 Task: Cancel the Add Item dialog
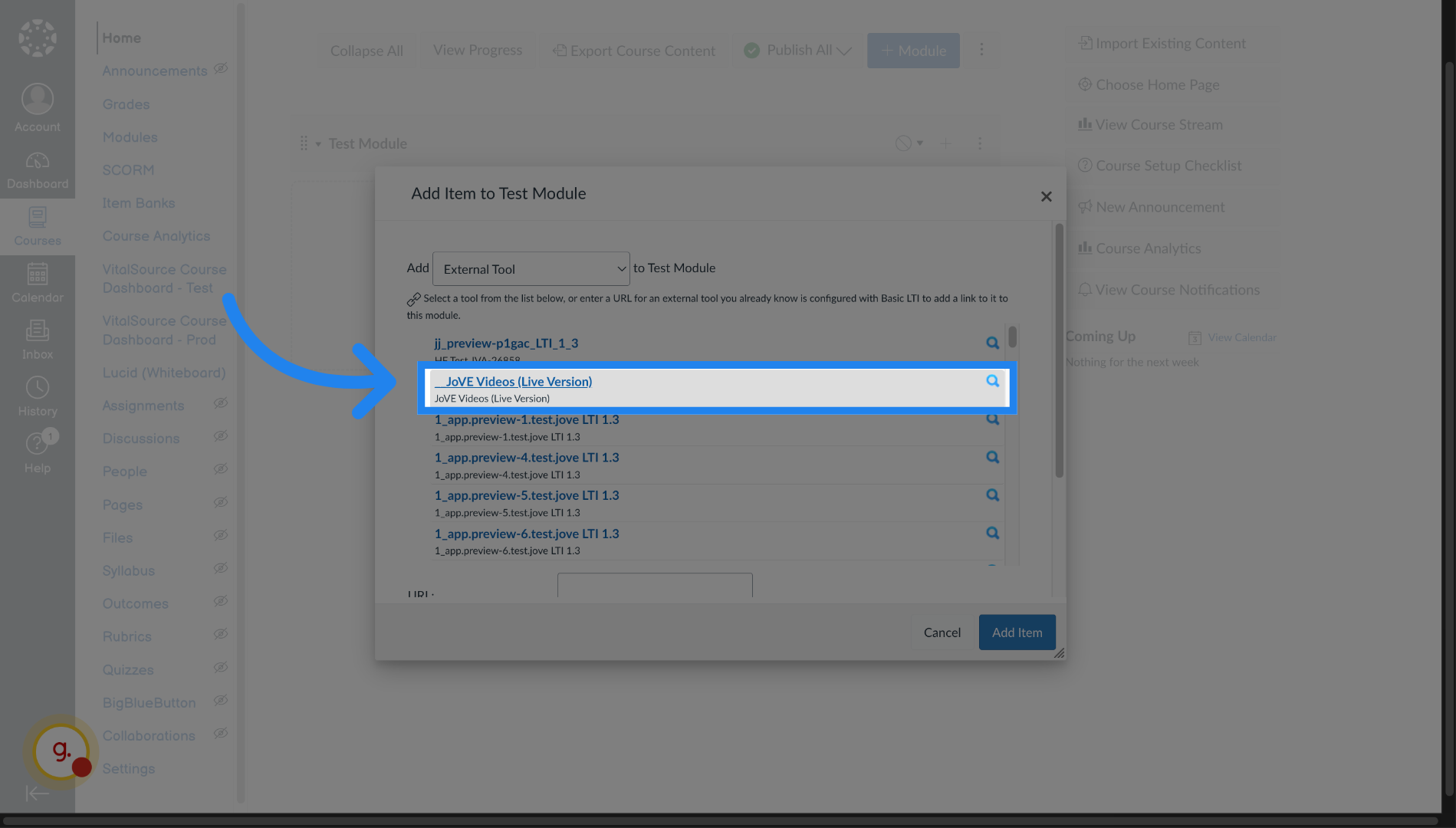point(942,632)
